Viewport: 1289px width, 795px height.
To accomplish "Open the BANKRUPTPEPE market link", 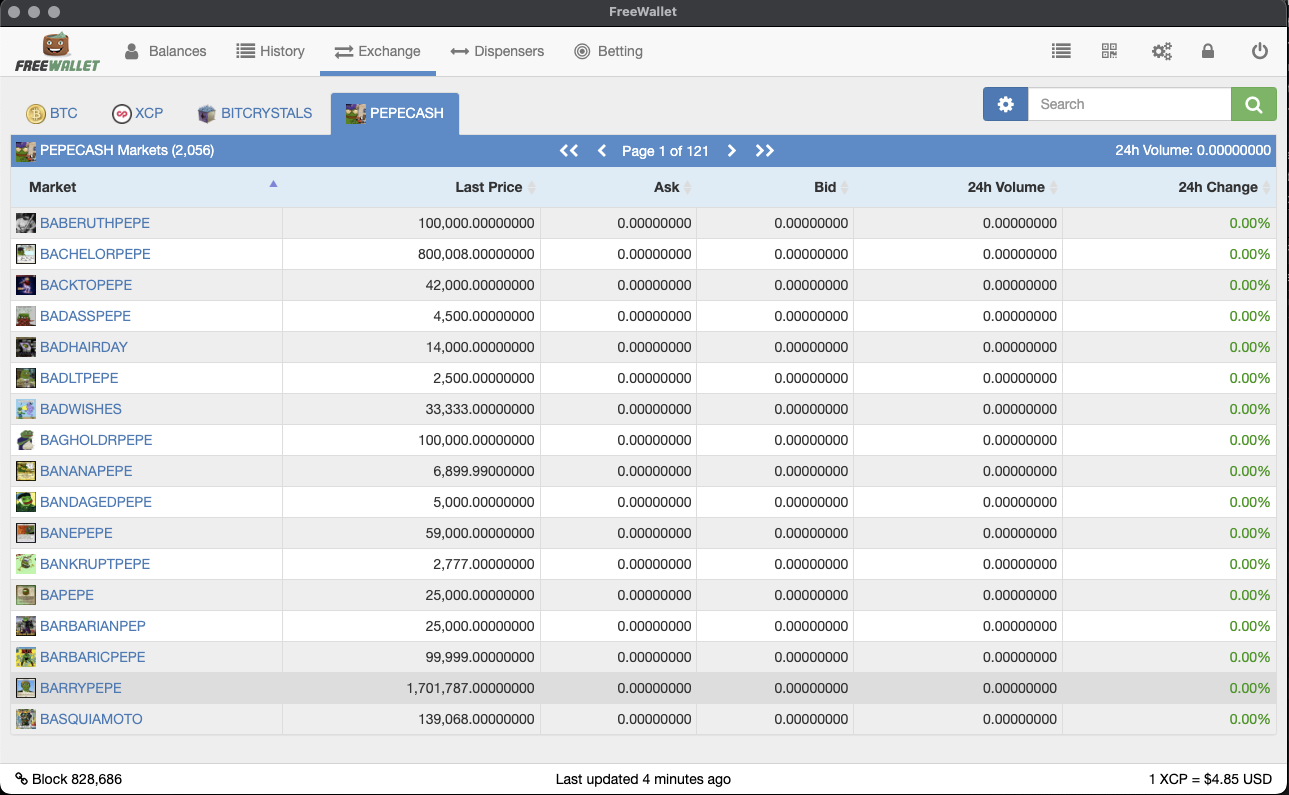I will [x=95, y=564].
